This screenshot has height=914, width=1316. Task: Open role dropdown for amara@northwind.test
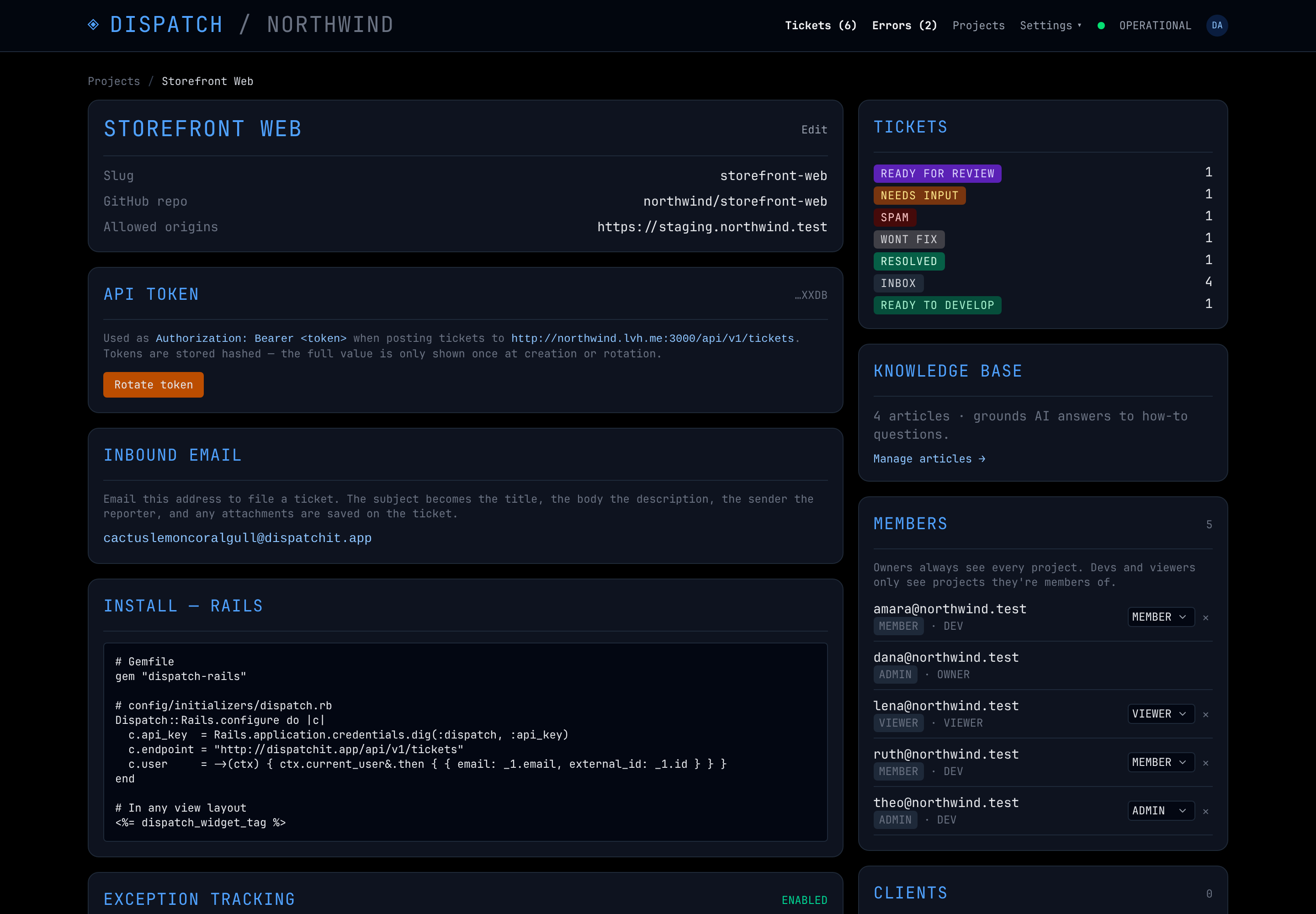click(1161, 617)
